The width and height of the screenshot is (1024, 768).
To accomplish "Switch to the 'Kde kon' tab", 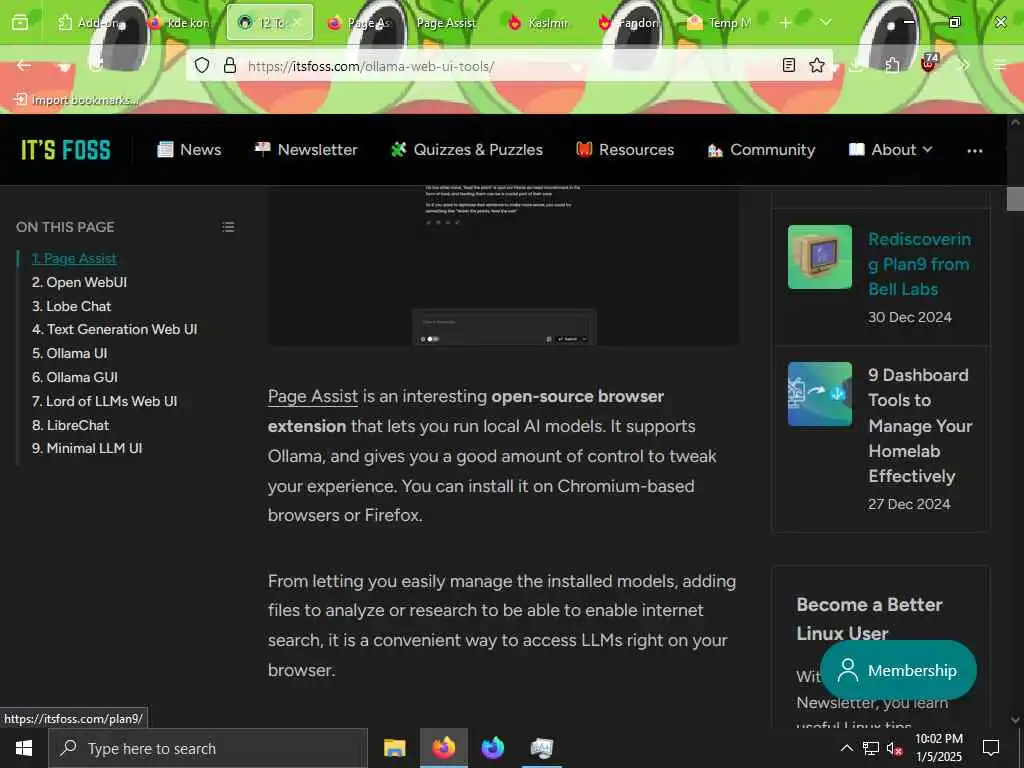I will 179,23.
